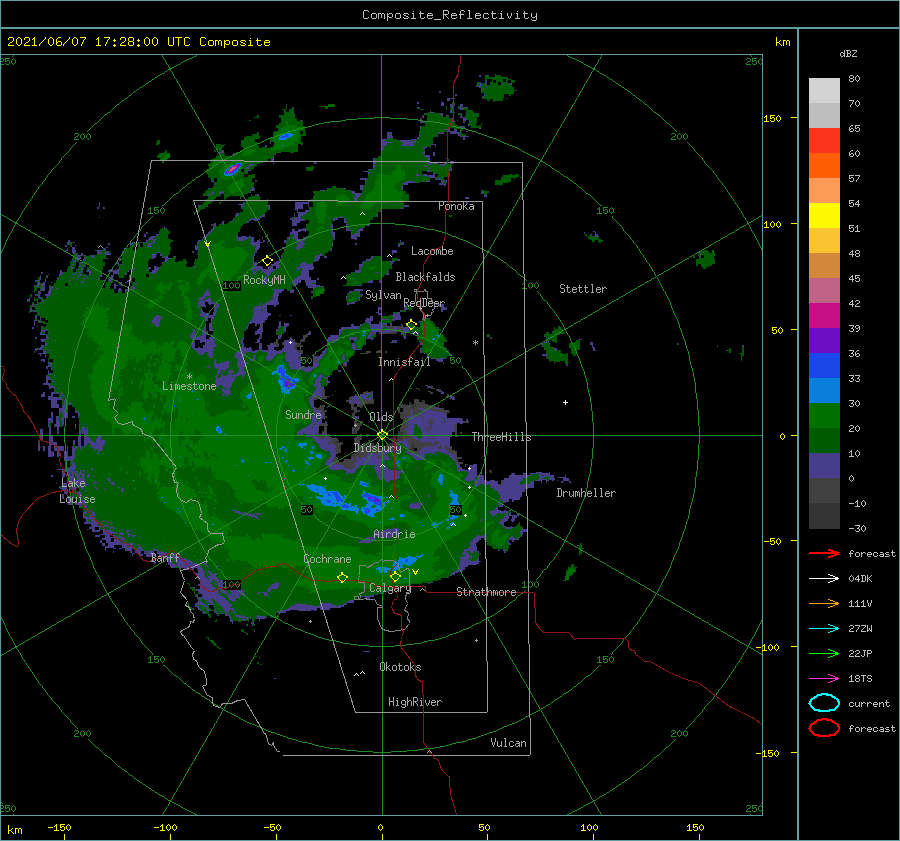
Task: Click the cyan 27ZW arrow legend icon
Action: [x=824, y=629]
